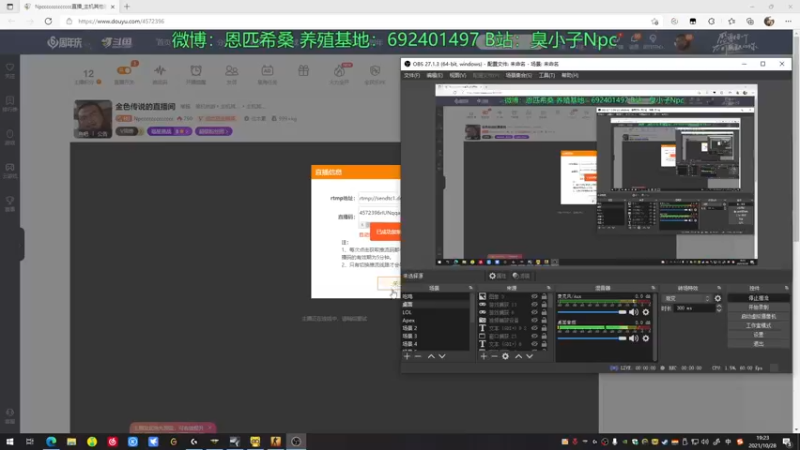Image resolution: width=800 pixels, height=450 pixels.
Task: Open Microsoft Edge from the taskbar
Action: point(51,441)
